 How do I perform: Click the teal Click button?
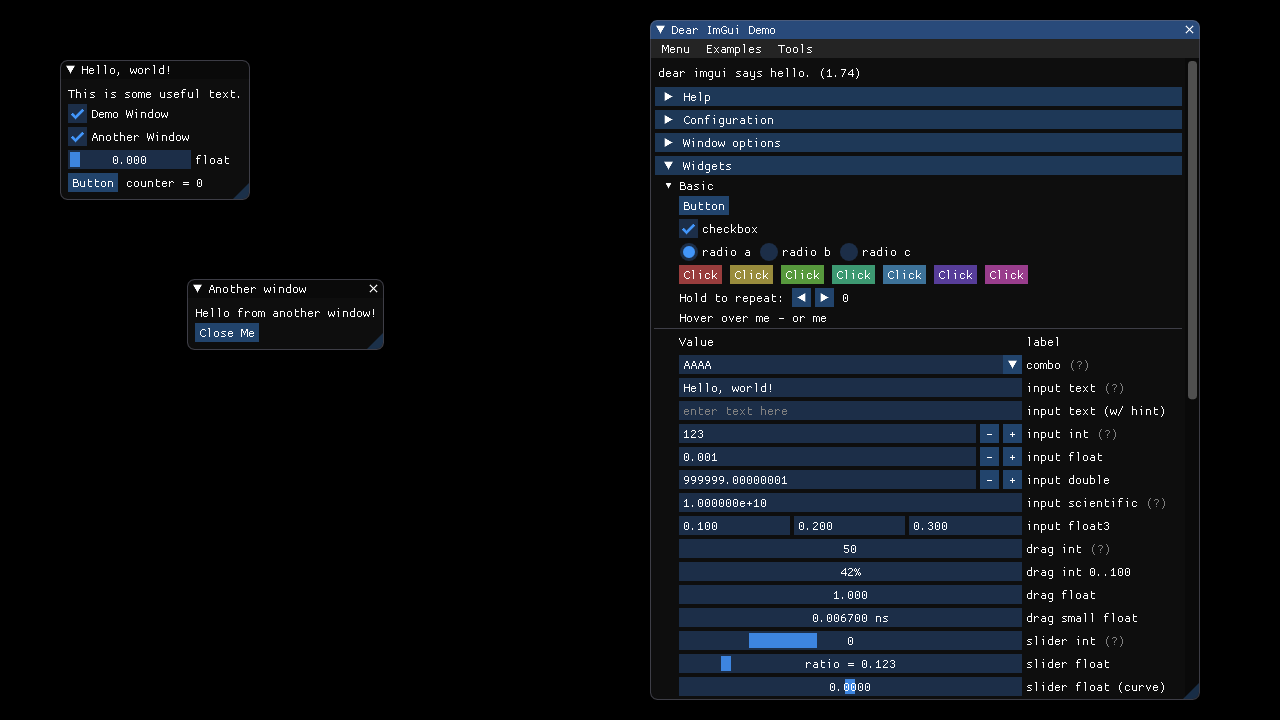853,275
